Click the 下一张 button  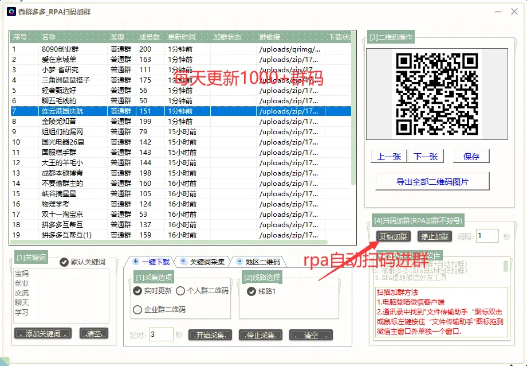[425, 156]
